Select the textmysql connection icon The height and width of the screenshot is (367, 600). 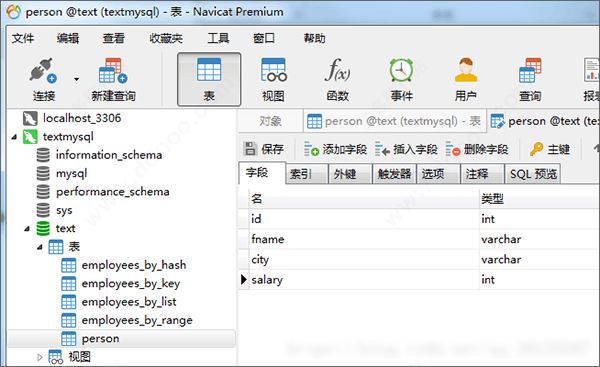30,137
